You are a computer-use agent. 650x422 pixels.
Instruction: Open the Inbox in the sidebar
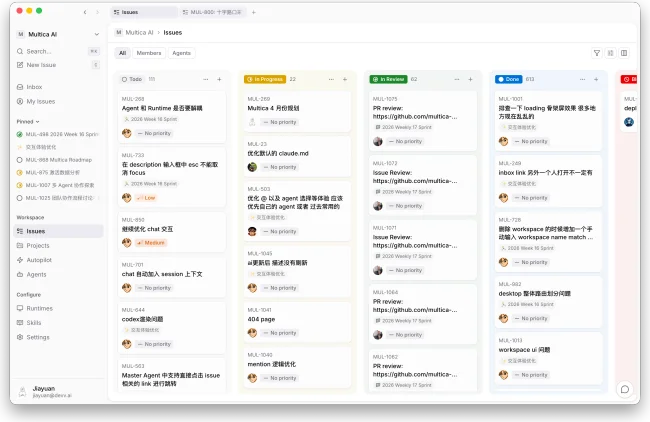[x=34, y=87]
